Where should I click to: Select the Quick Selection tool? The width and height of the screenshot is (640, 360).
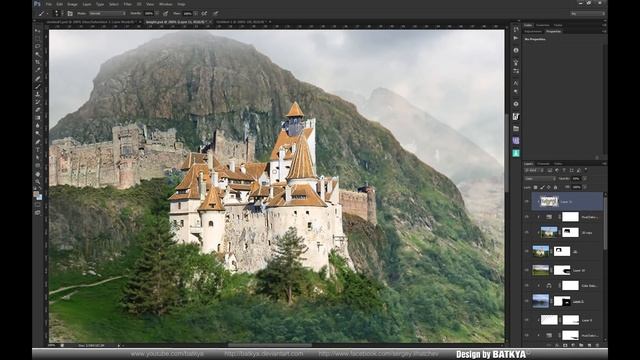click(x=38, y=54)
